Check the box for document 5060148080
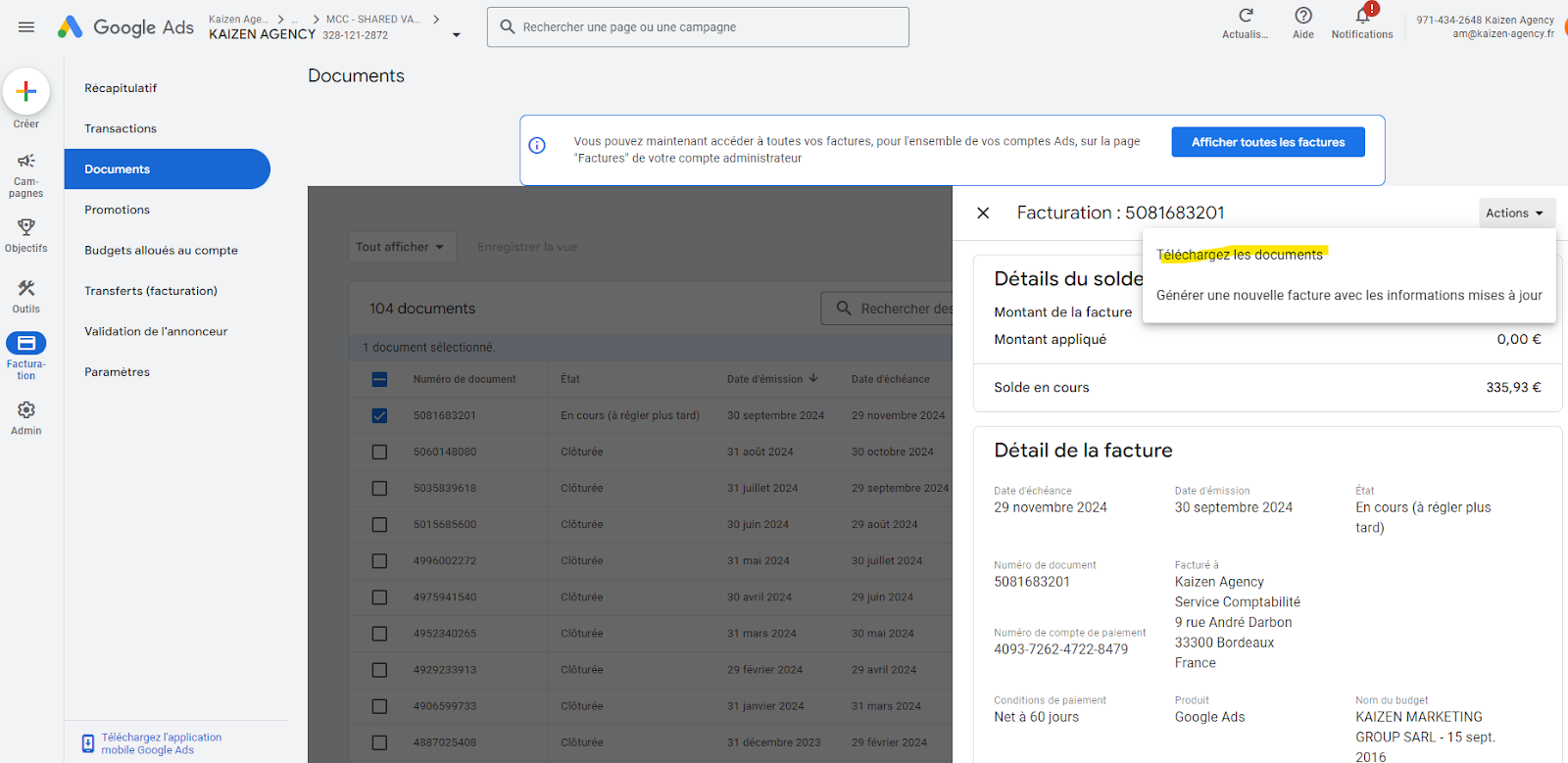 (380, 453)
